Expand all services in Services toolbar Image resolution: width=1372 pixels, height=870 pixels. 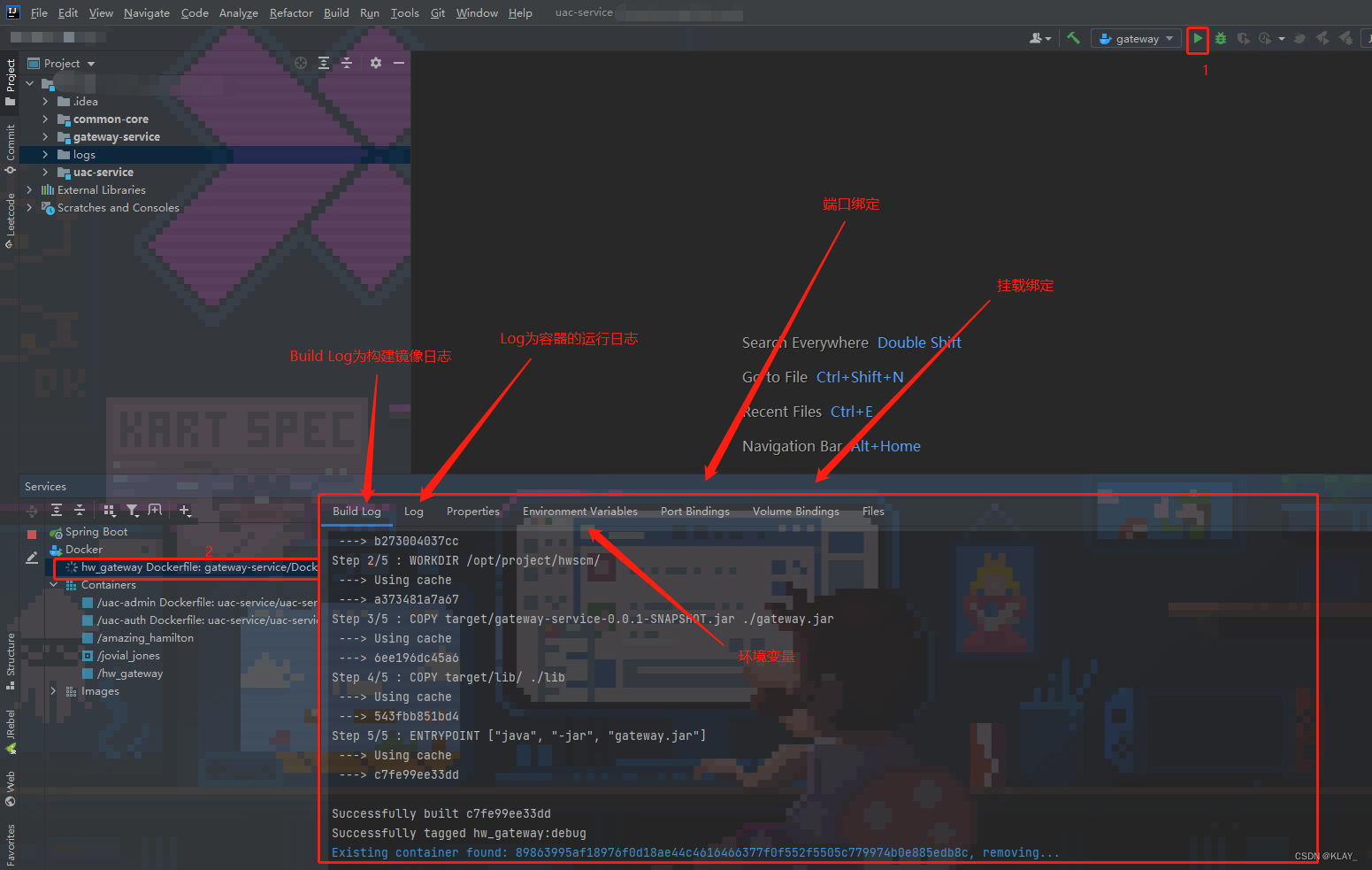coord(57,510)
